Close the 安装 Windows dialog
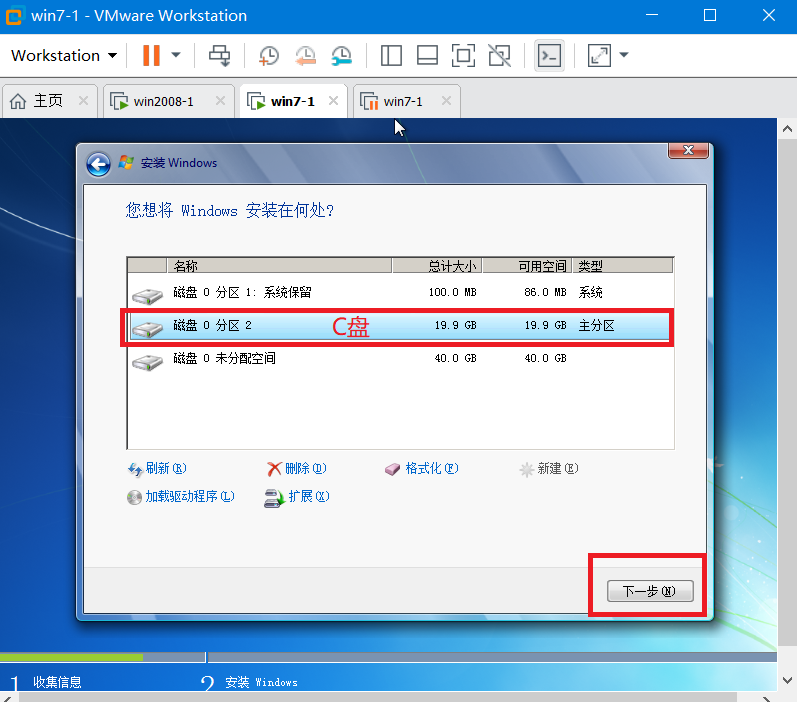Image resolution: width=797 pixels, height=702 pixels. coord(688,150)
